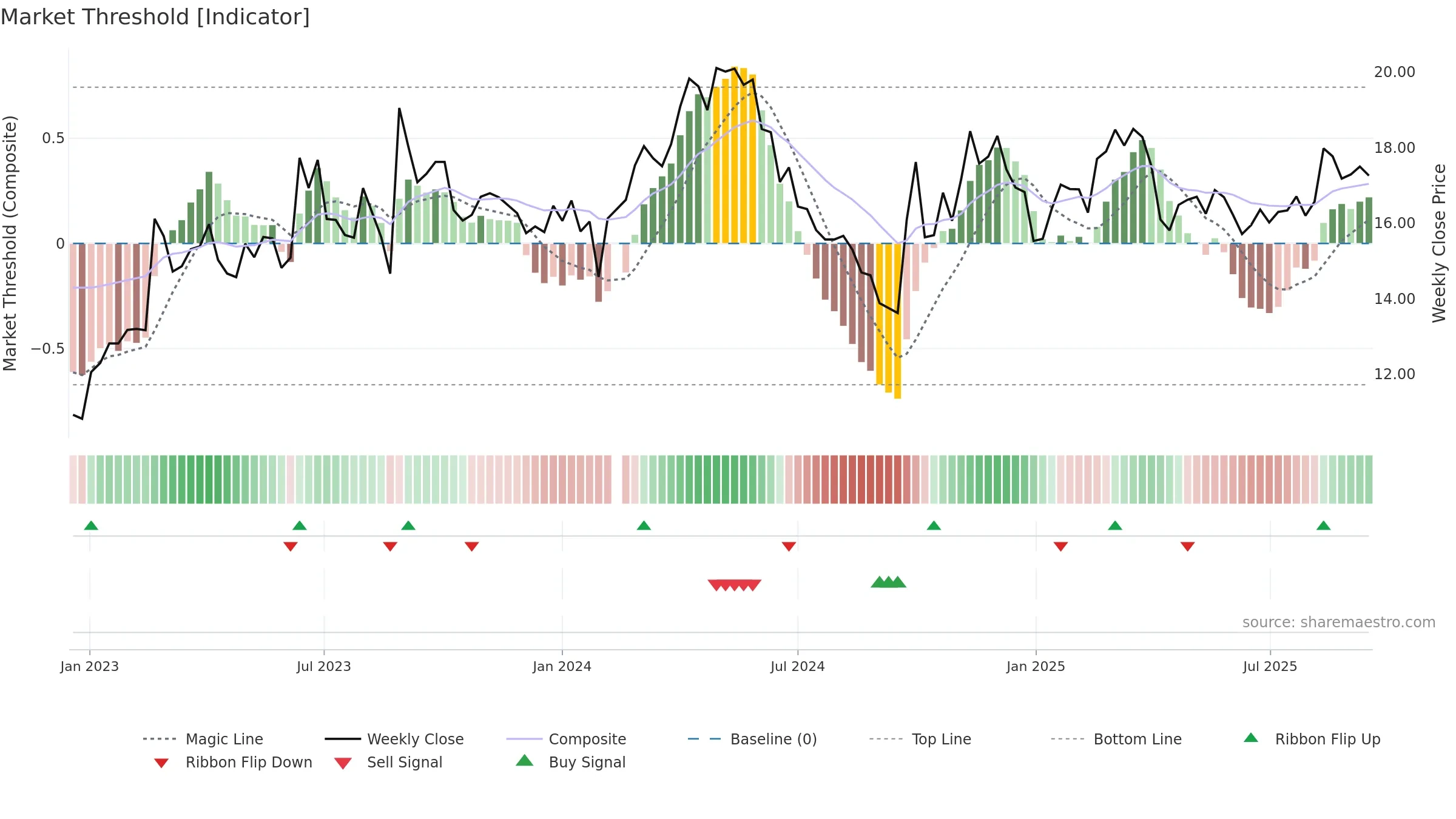This screenshot has width=1456, height=819.
Task: Toggle the Ribbon Flip Up legend entry
Action: (1312, 739)
